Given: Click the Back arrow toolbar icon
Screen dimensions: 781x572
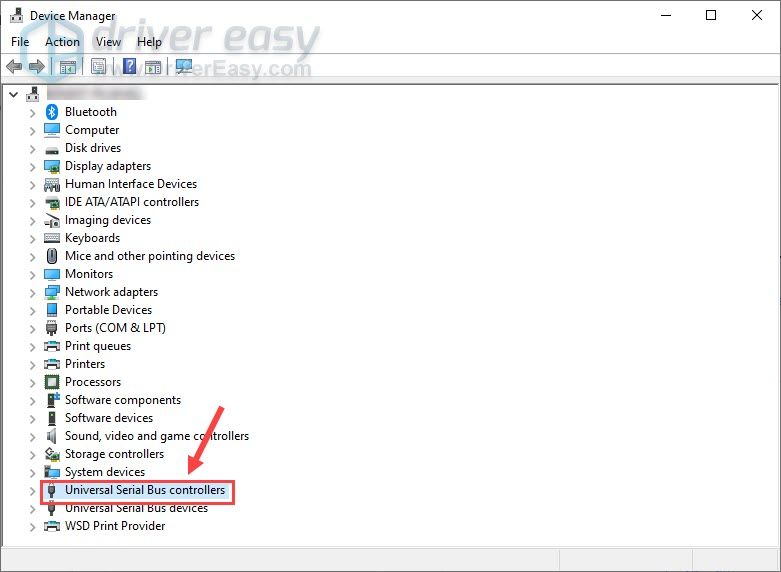Looking at the screenshot, I should pyautogui.click(x=14, y=67).
